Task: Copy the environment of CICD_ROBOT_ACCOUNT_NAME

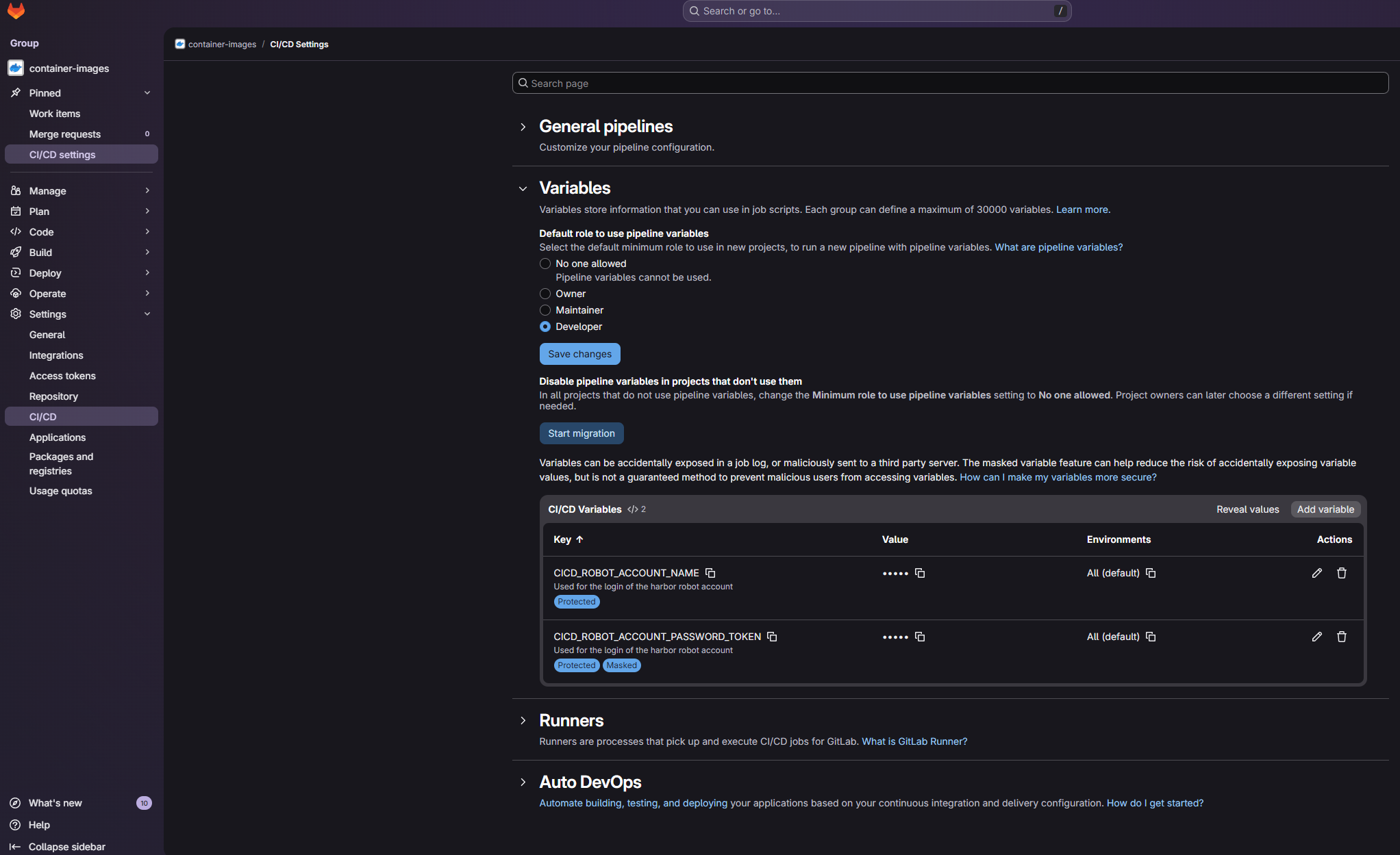Action: pos(1151,573)
